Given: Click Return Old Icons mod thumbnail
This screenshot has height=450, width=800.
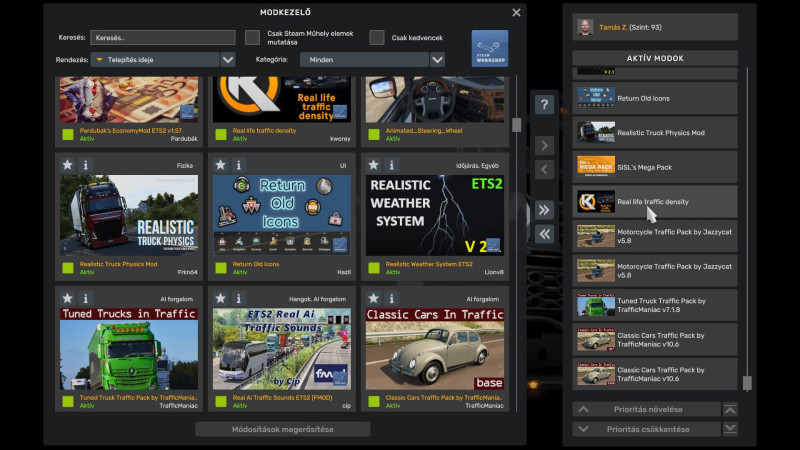Looking at the screenshot, I should pos(282,215).
